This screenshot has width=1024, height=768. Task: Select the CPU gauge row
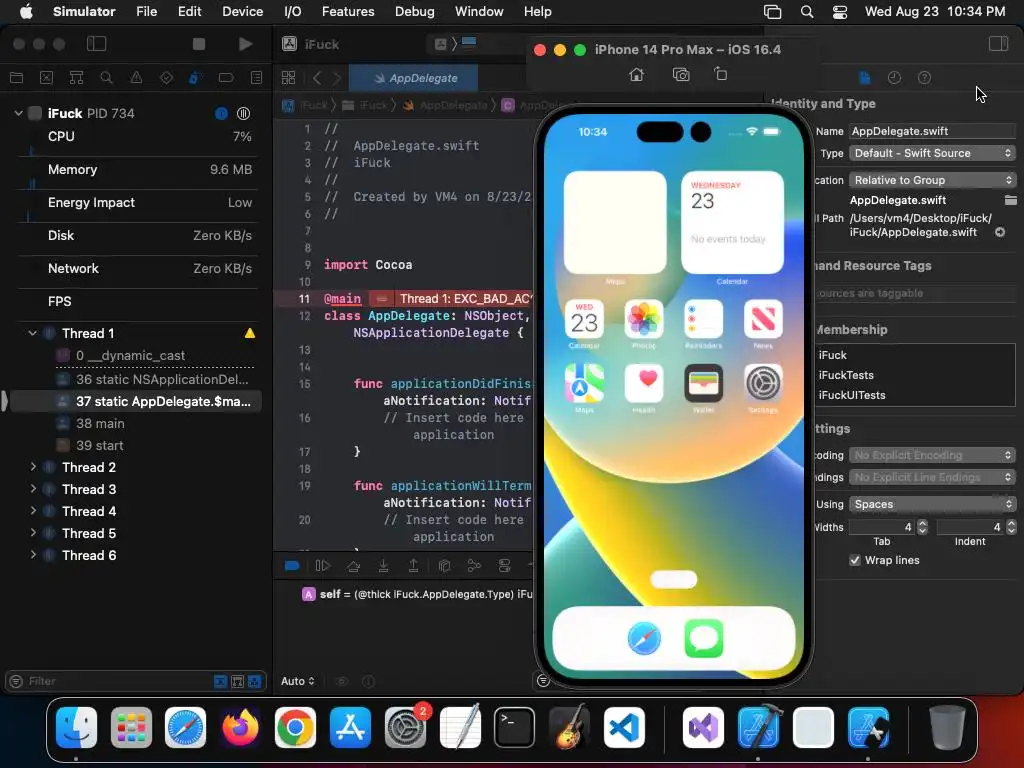coord(137,140)
